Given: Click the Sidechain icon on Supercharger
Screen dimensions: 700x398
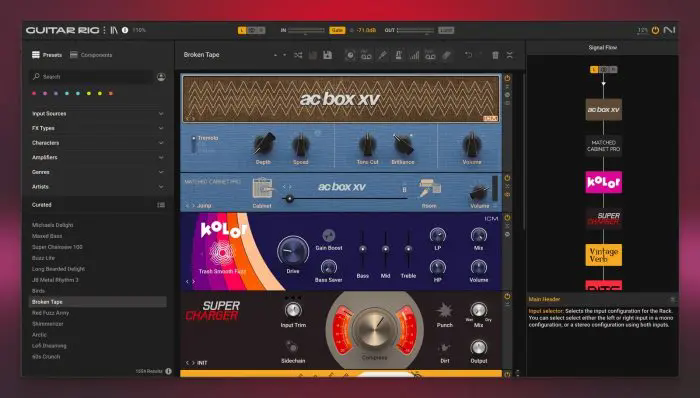Looking at the screenshot, I should click(292, 346).
